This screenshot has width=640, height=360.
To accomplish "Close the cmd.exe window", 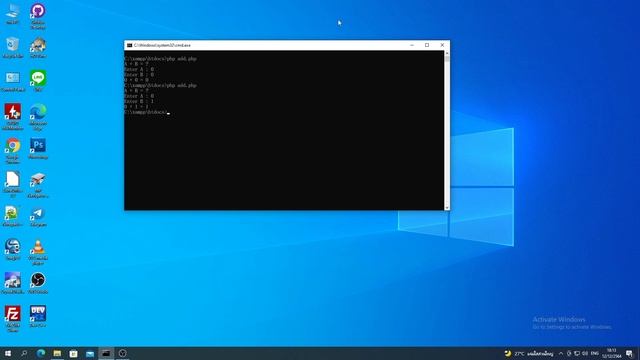I will 442,45.
